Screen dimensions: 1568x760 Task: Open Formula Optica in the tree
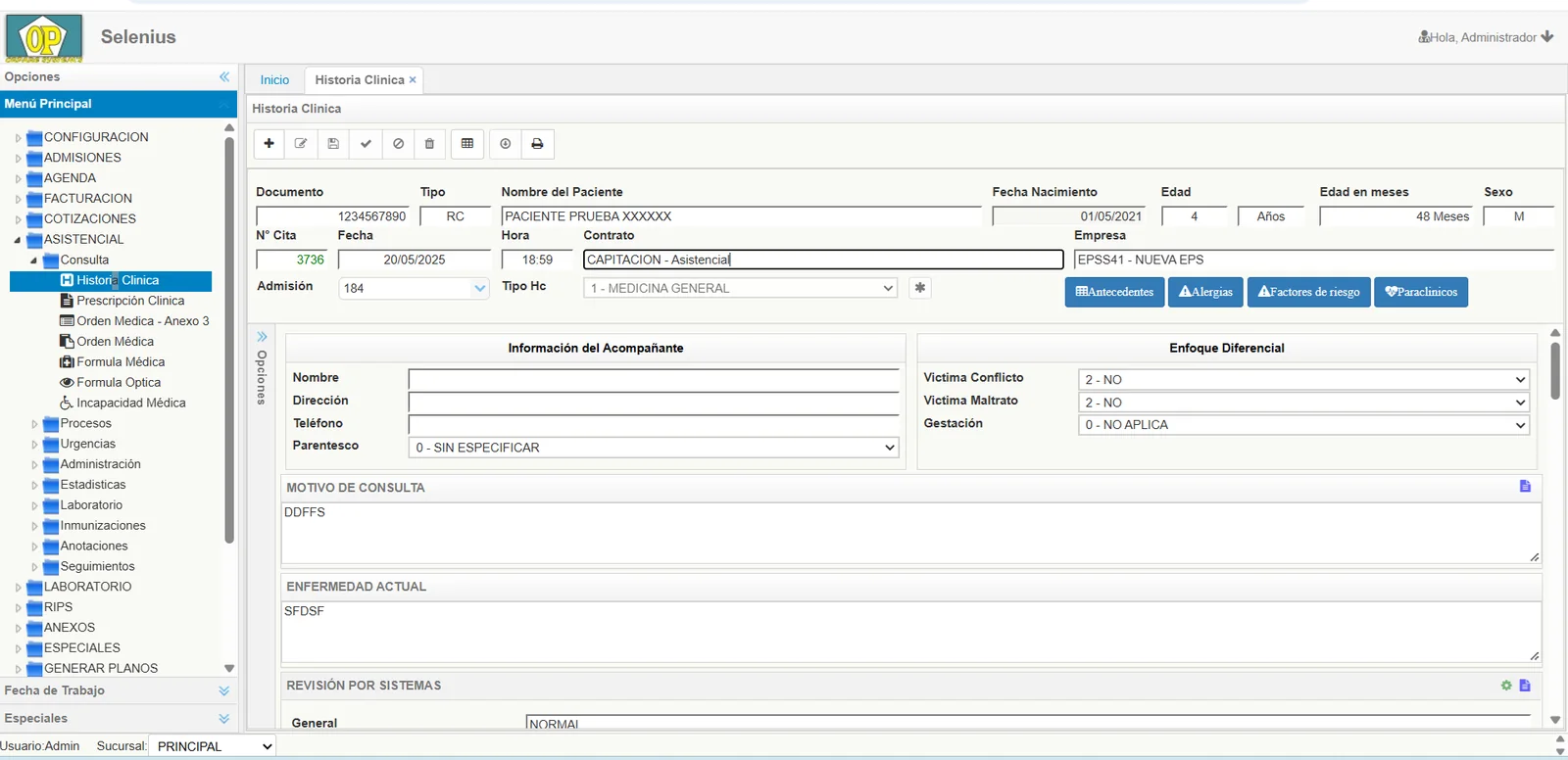point(119,383)
